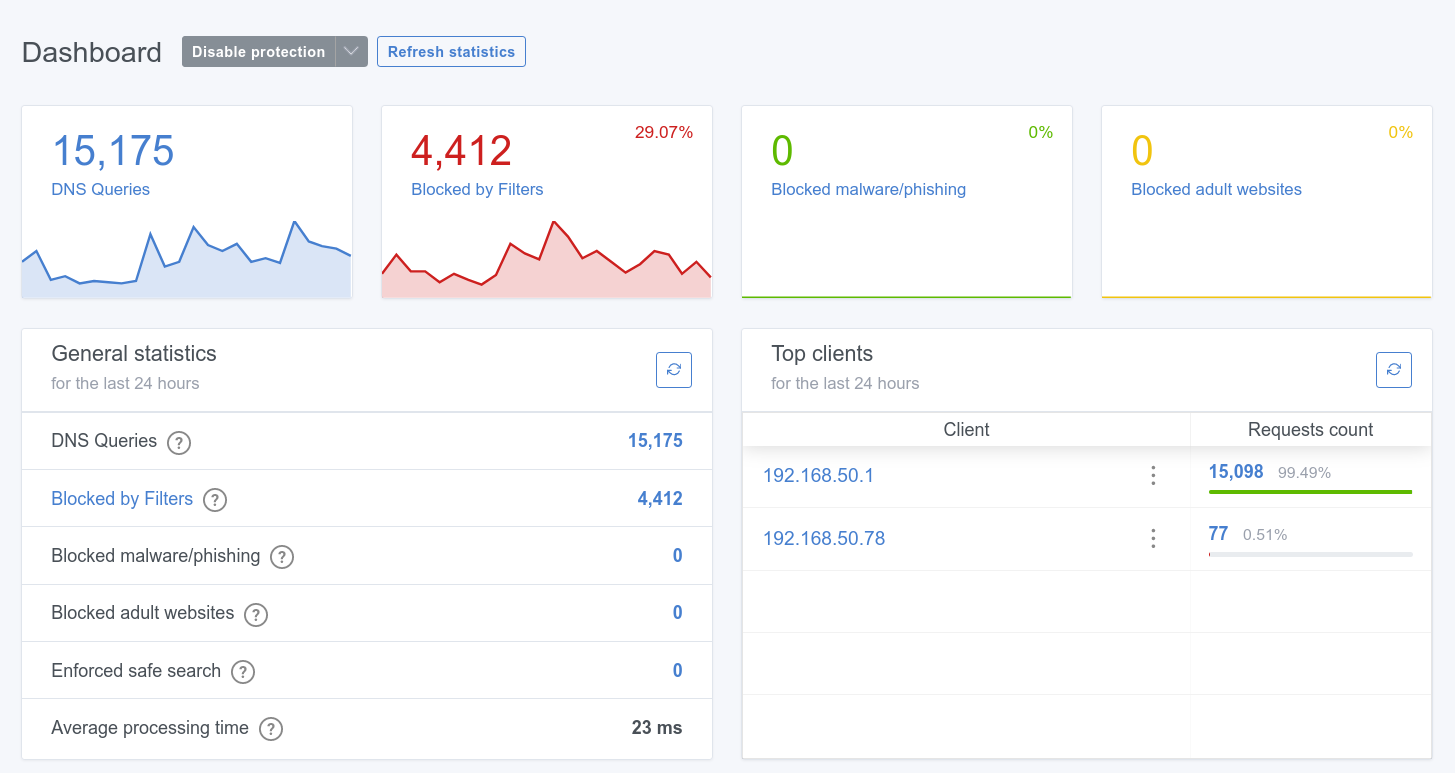Show help for Blocked by Filters row
This screenshot has height=773, width=1455.
click(215, 500)
